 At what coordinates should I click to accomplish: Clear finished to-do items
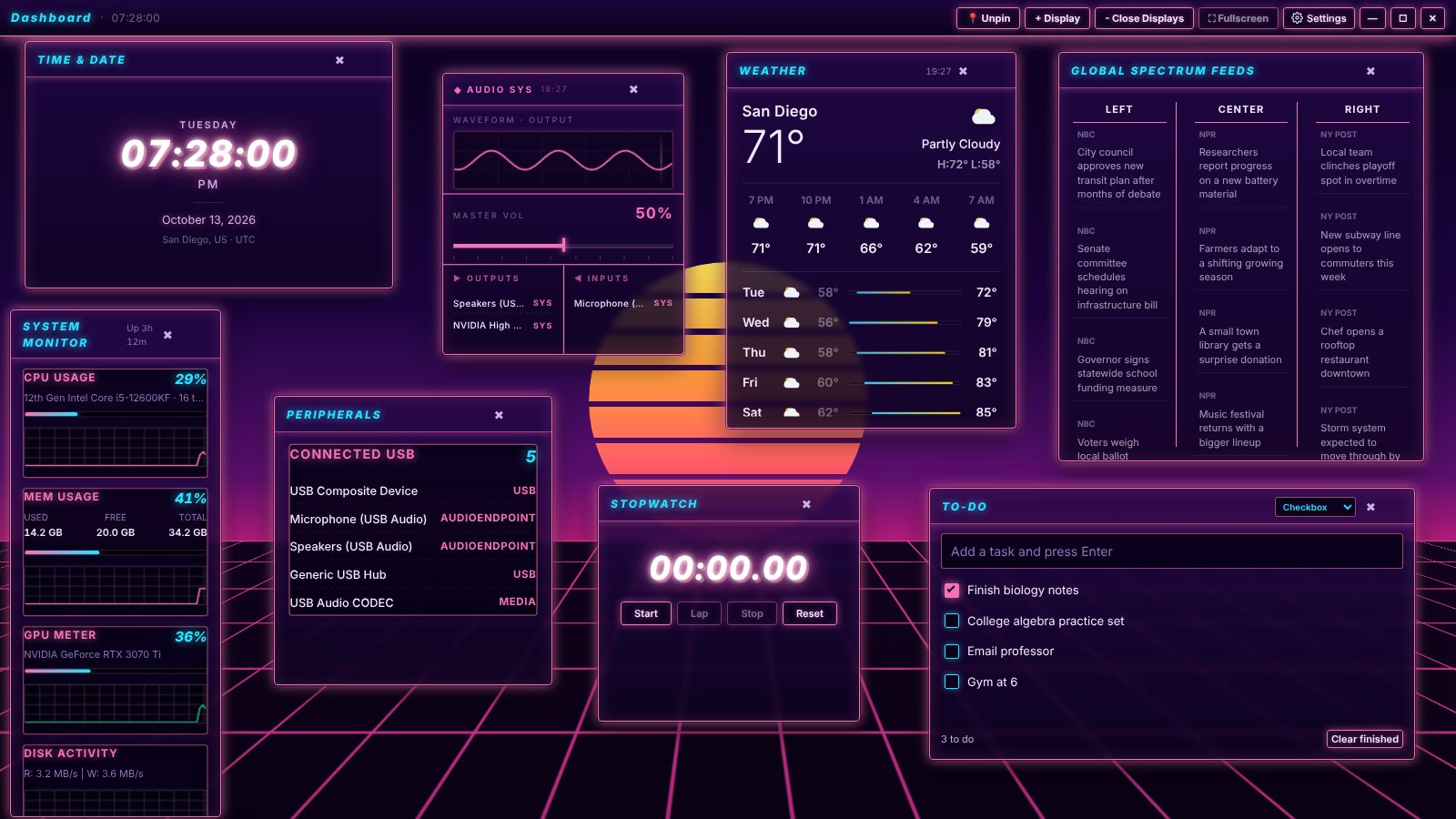coord(1364,739)
